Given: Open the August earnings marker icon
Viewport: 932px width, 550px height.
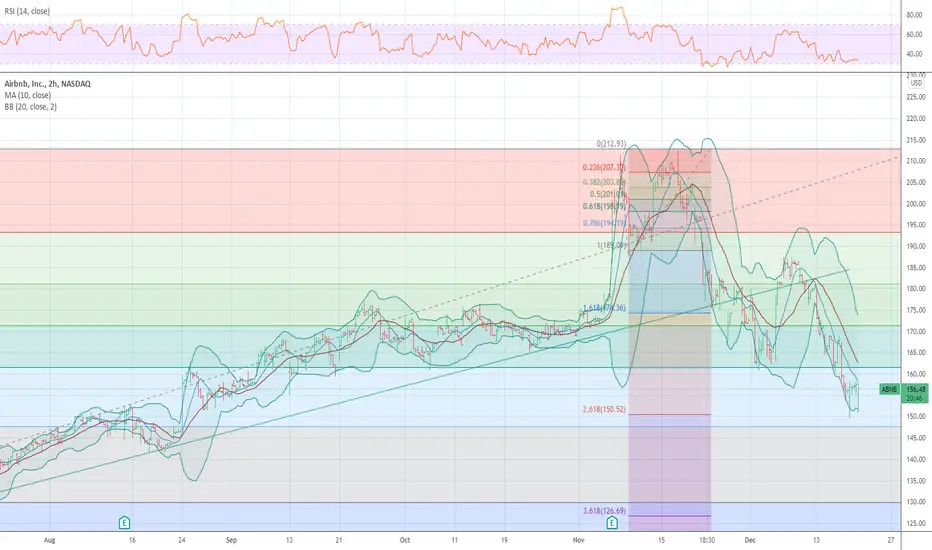Looking at the screenshot, I should [124, 523].
